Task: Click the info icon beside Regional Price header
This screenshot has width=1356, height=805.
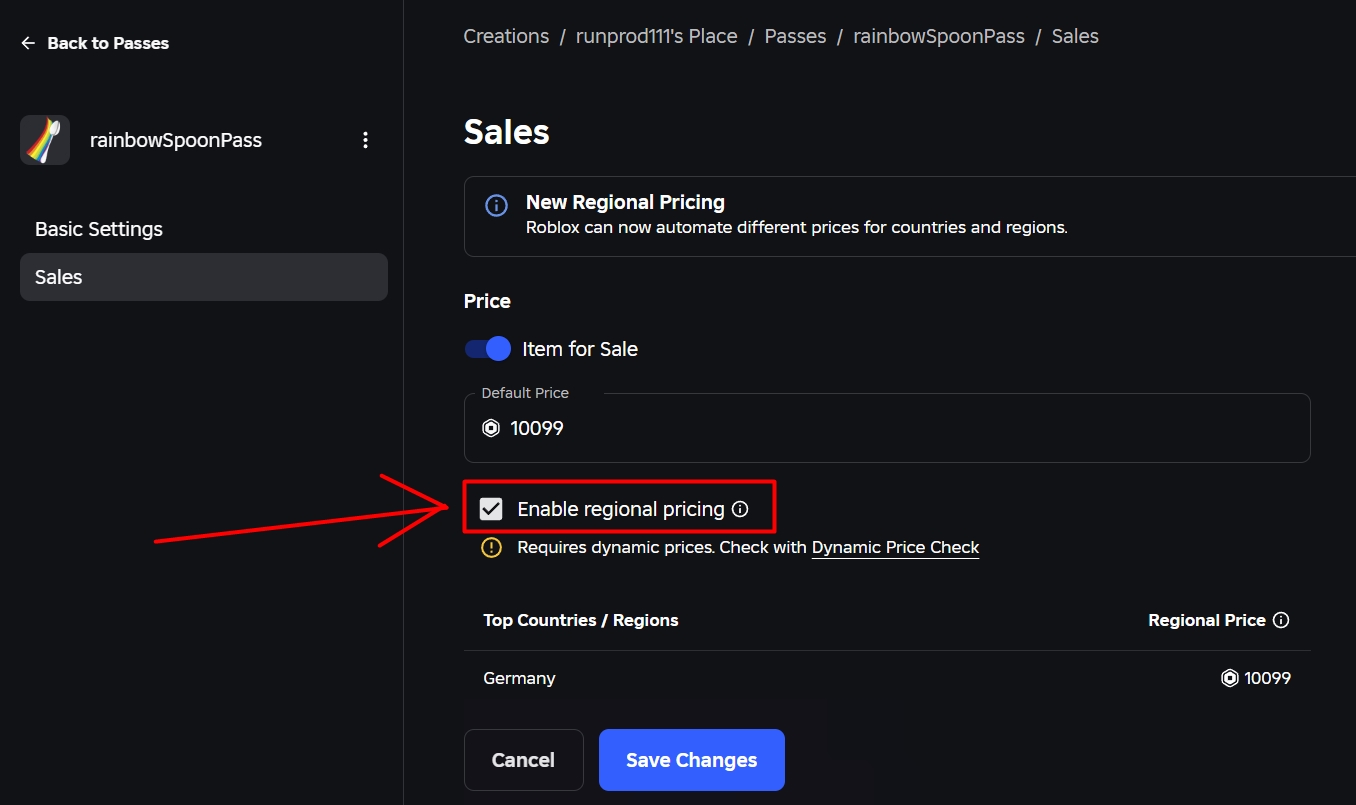Action: 1281,620
